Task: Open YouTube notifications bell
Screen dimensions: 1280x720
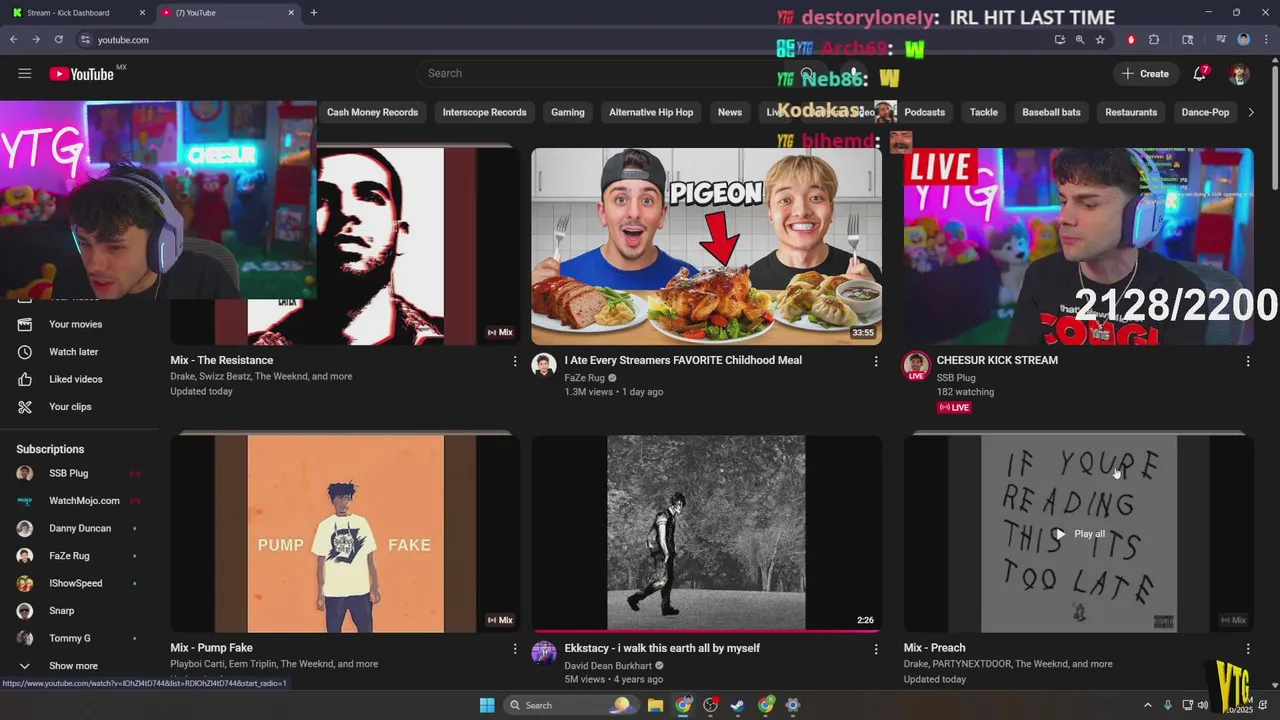Action: pyautogui.click(x=1200, y=73)
